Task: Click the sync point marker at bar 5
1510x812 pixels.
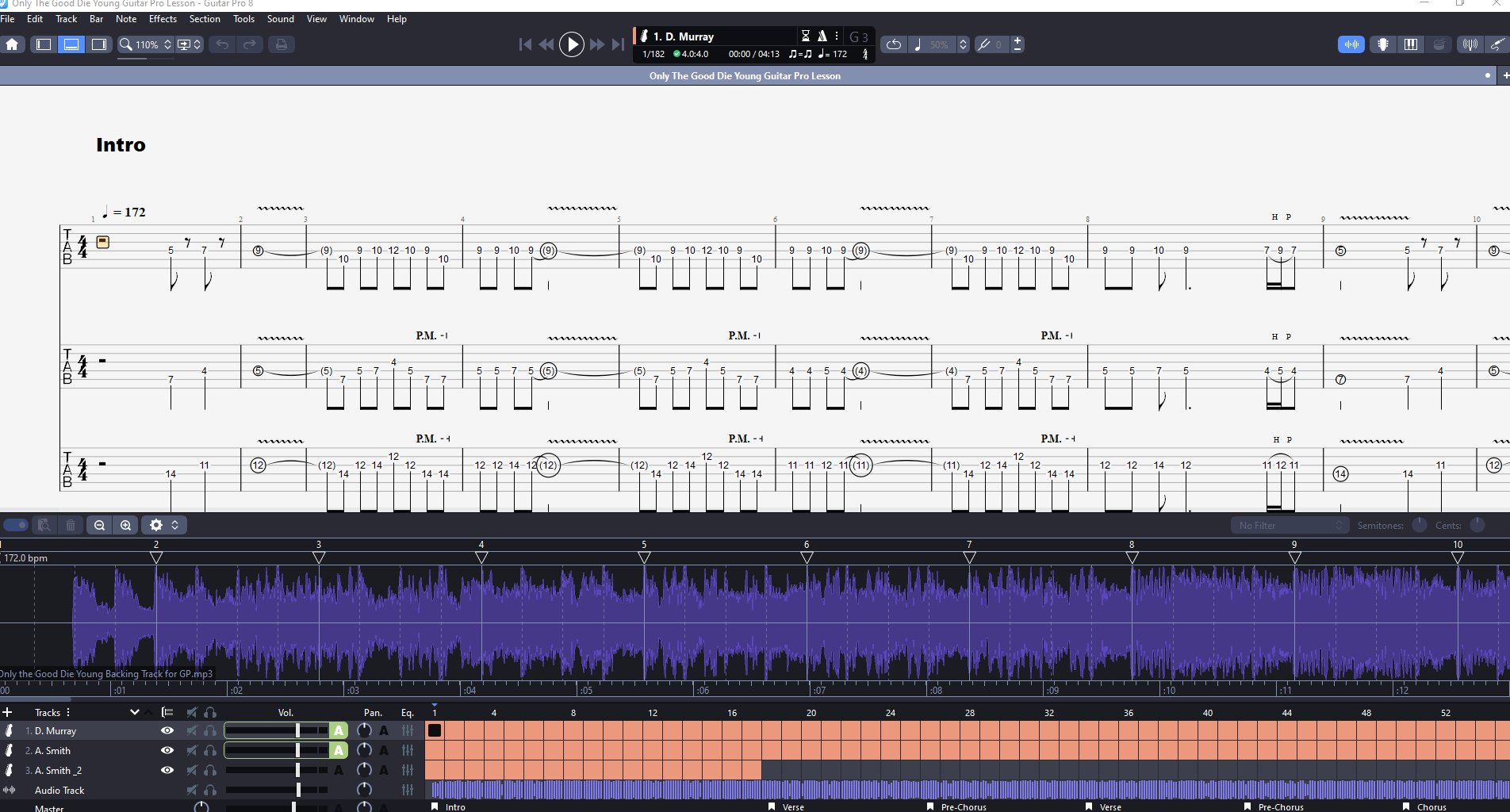Action: point(644,557)
